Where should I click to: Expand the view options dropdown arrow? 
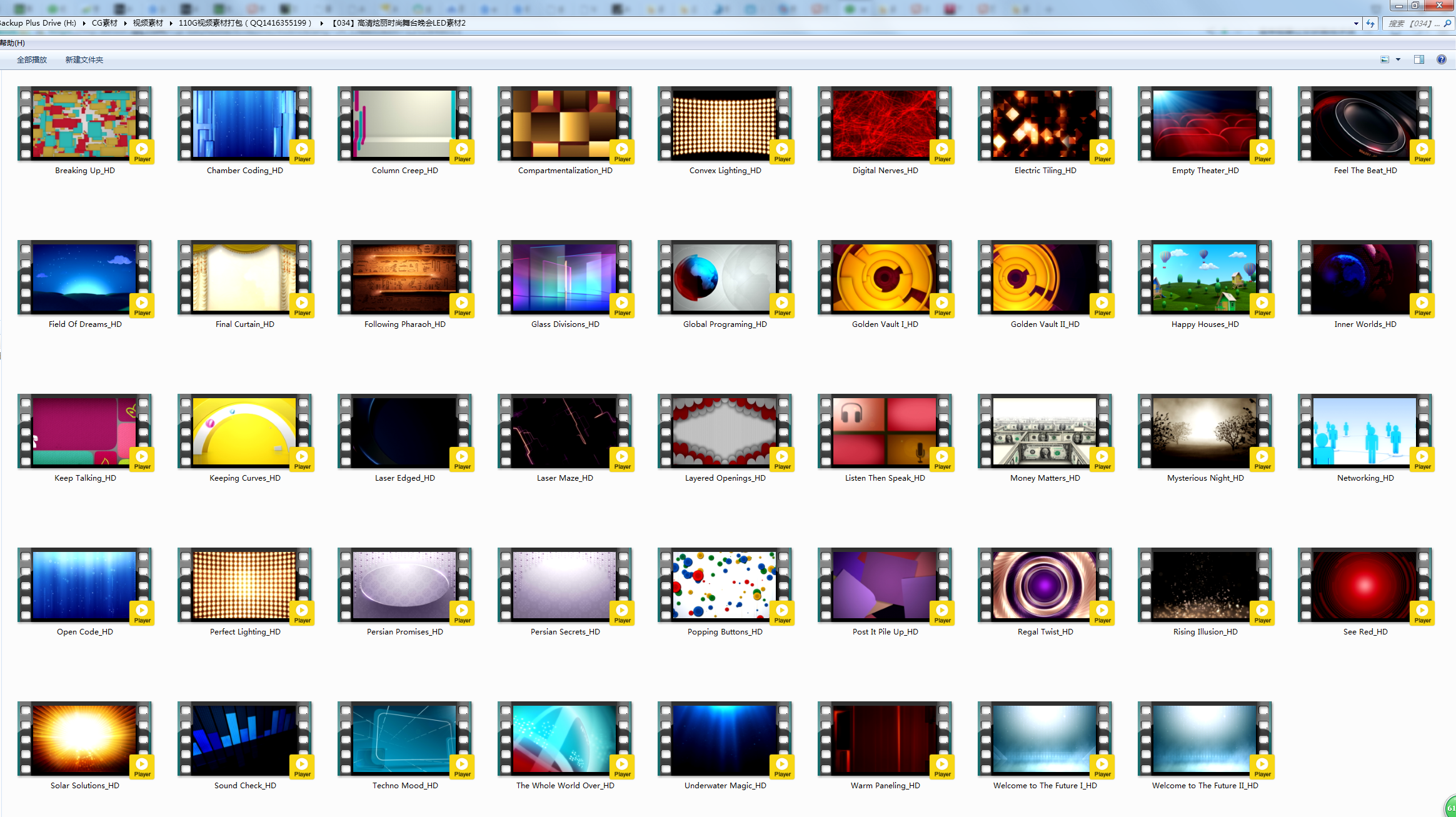(x=1398, y=60)
